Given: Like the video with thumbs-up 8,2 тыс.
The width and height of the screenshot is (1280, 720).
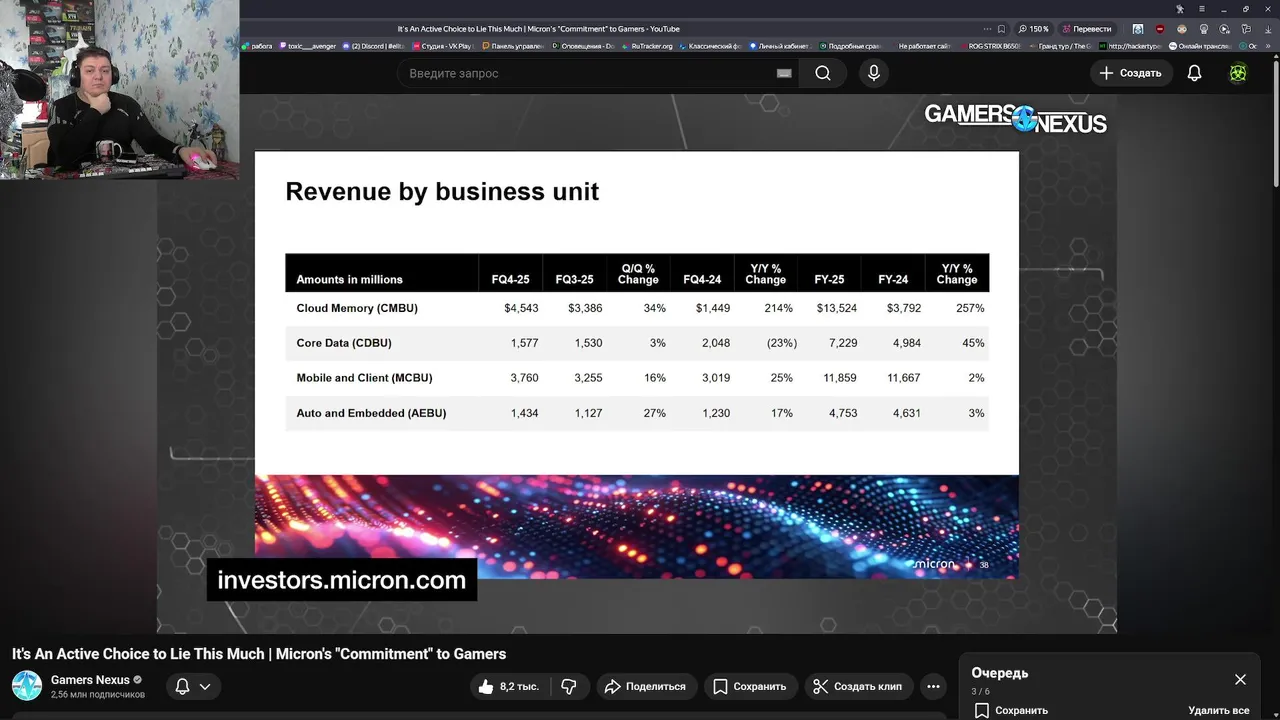Looking at the screenshot, I should [x=509, y=686].
